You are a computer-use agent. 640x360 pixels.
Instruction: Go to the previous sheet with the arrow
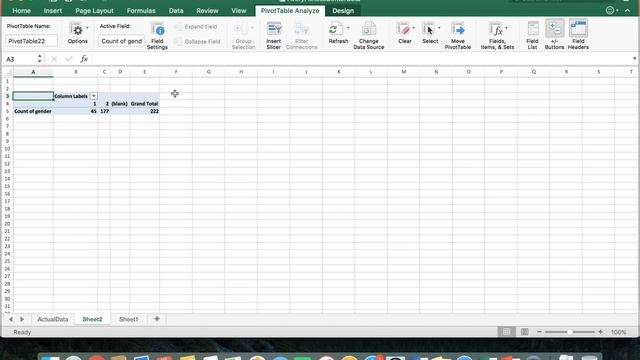11,319
